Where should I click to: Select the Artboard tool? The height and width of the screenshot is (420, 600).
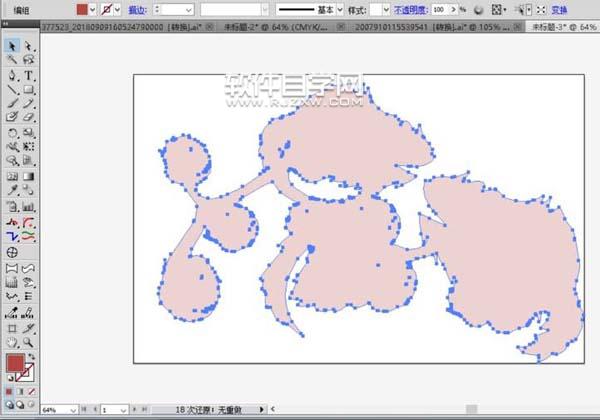[x=12, y=329]
